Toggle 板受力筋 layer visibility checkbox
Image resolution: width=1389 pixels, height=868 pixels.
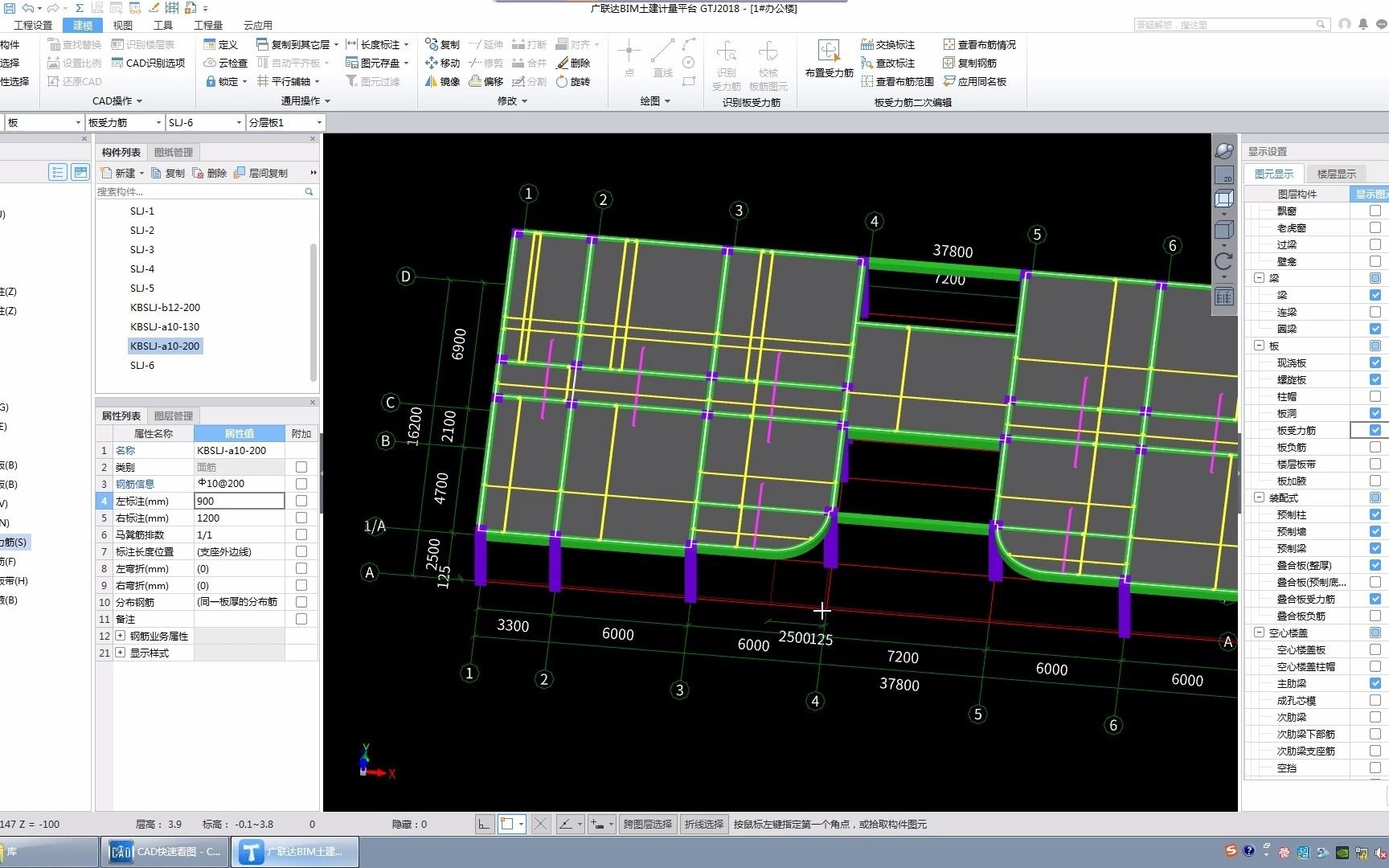1375,430
